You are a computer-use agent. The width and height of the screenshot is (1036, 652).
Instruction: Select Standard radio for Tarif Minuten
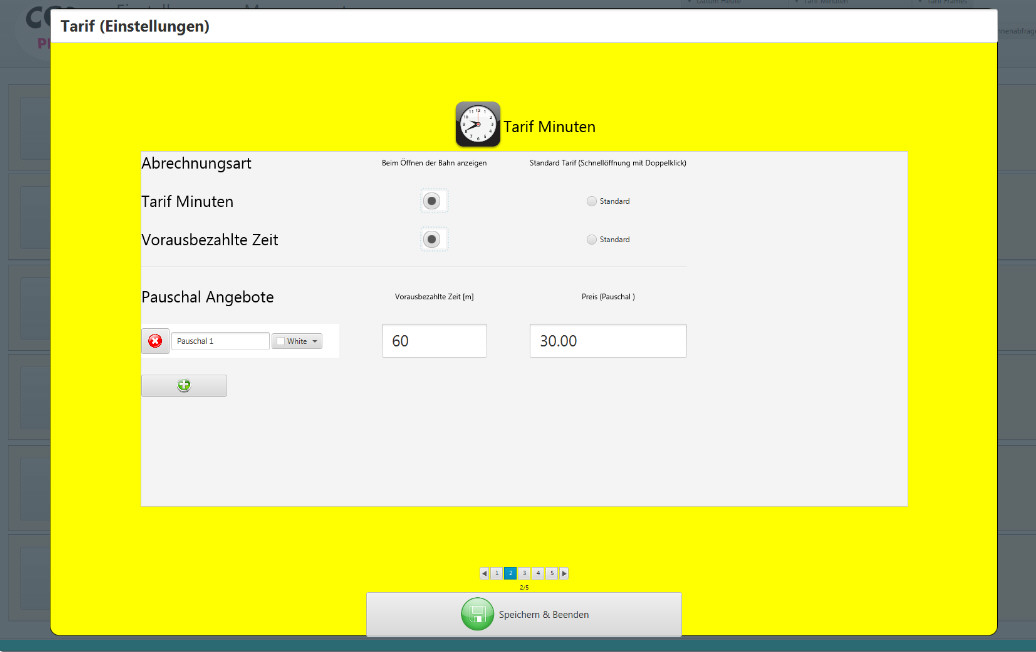click(592, 202)
